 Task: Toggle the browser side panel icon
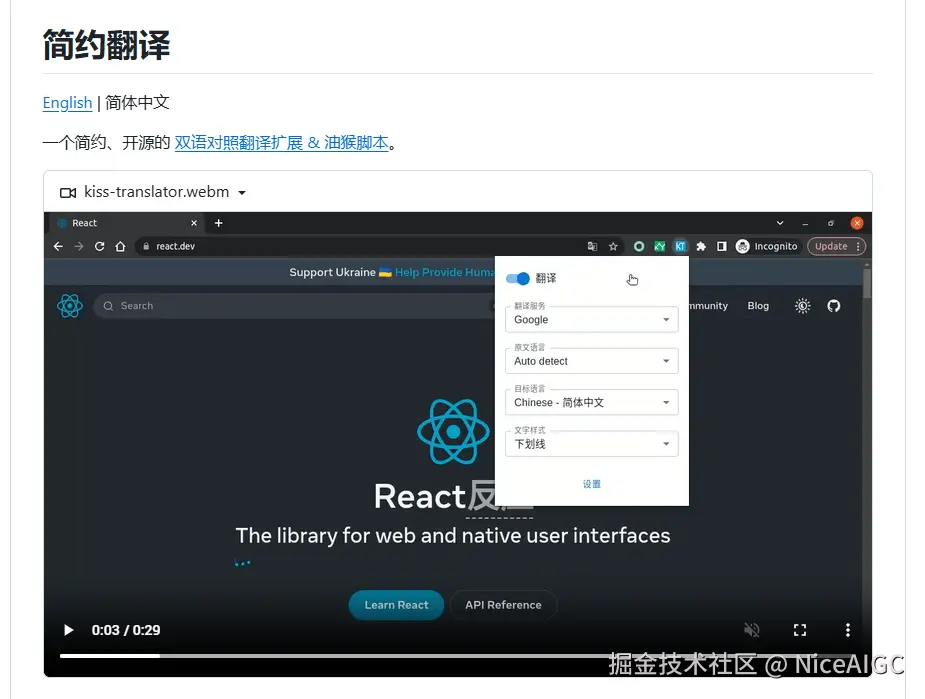tap(721, 247)
